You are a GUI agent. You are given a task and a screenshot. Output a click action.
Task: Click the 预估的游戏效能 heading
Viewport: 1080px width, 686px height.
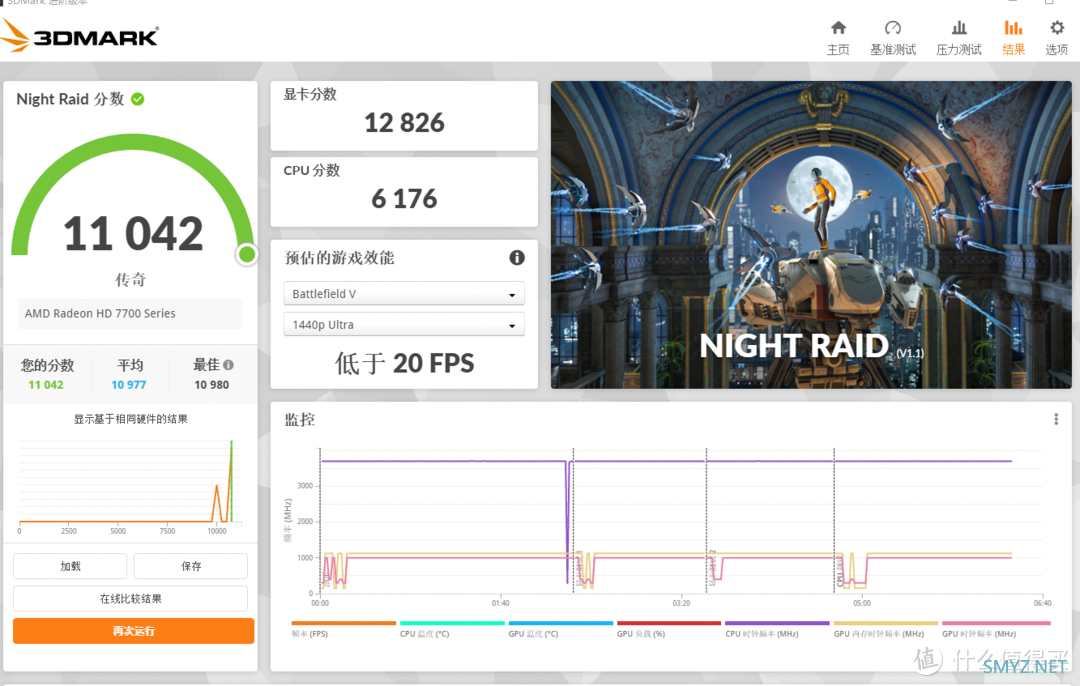tap(340, 258)
